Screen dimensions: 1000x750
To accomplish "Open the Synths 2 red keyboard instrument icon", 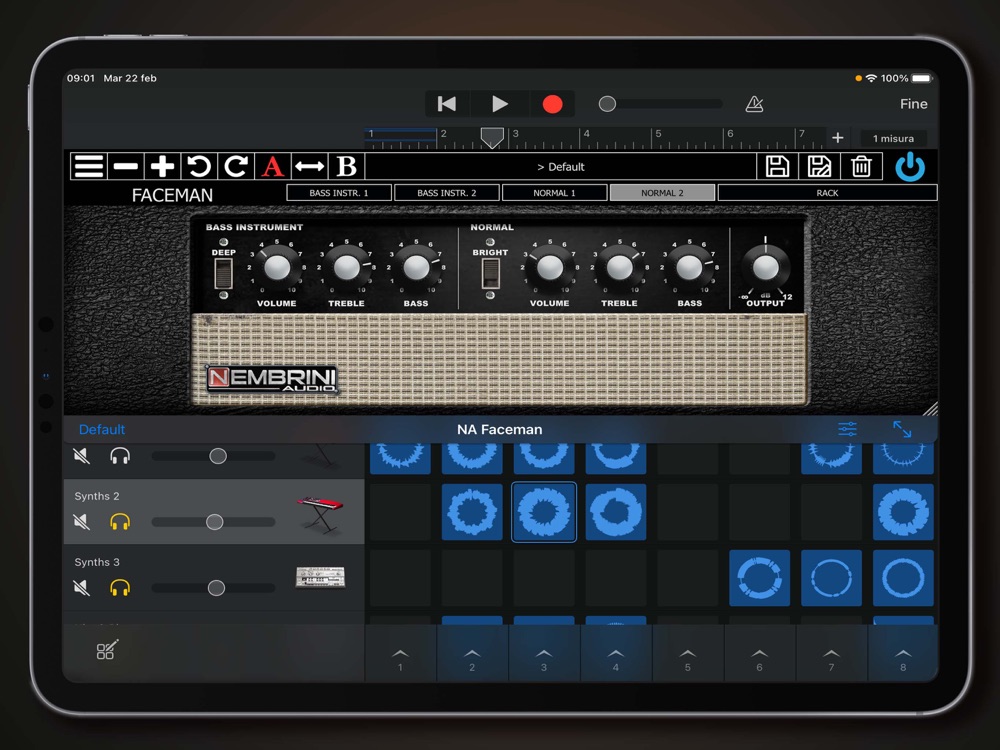I will click(x=320, y=514).
